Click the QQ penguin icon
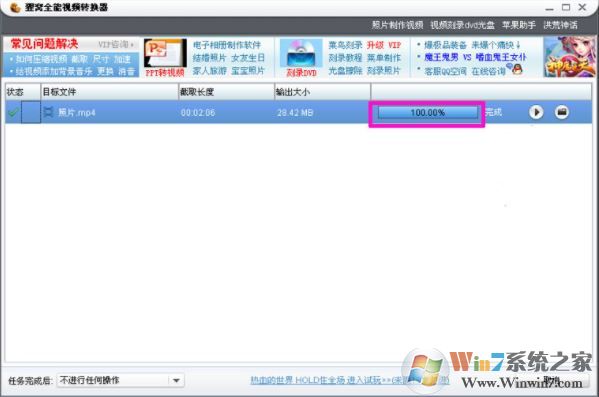 [516, 70]
